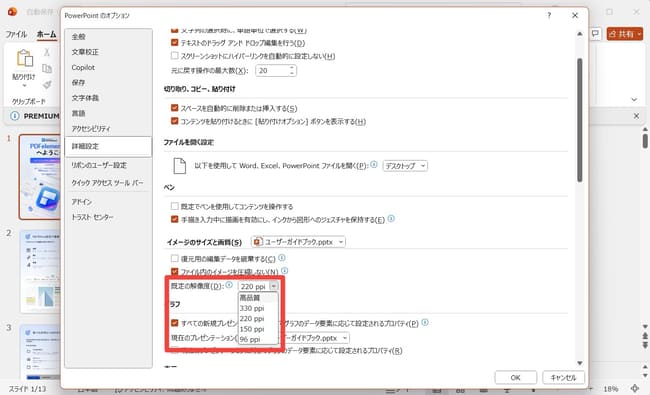
Task: Select アクセシビリティ options category
Action: tap(109, 128)
